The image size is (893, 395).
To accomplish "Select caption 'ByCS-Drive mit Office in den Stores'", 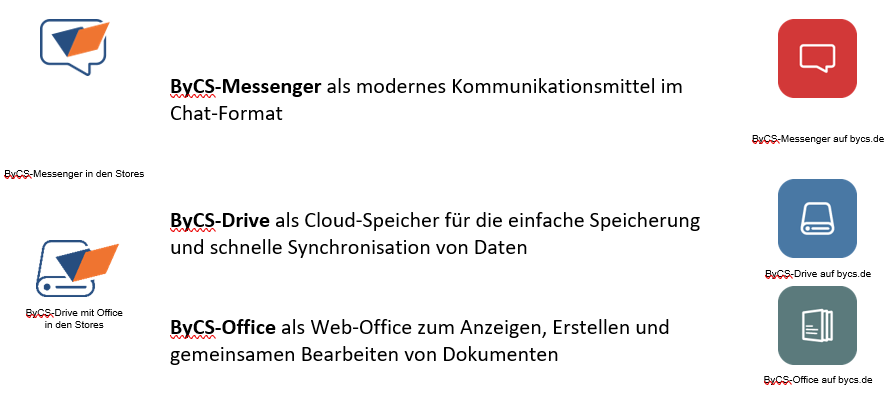I will (74, 319).
